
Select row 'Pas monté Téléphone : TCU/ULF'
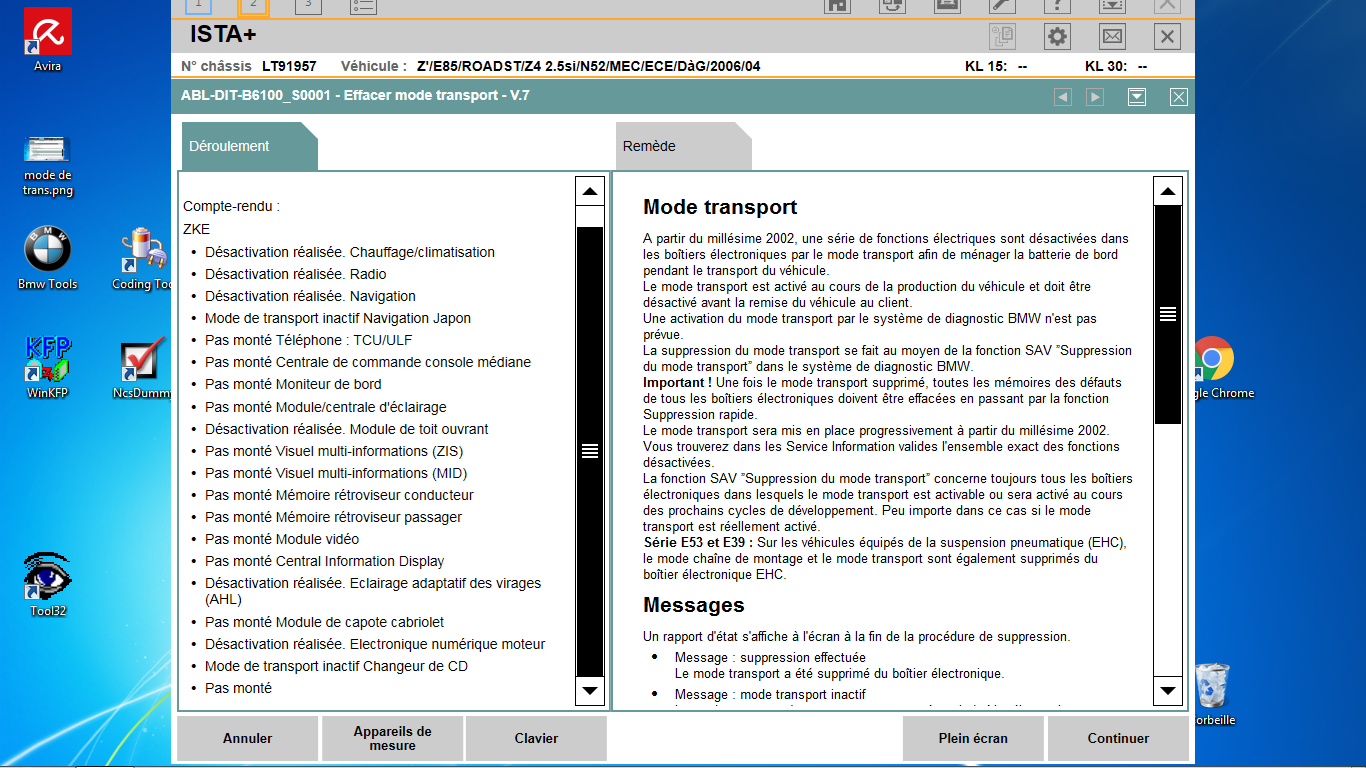tap(309, 340)
